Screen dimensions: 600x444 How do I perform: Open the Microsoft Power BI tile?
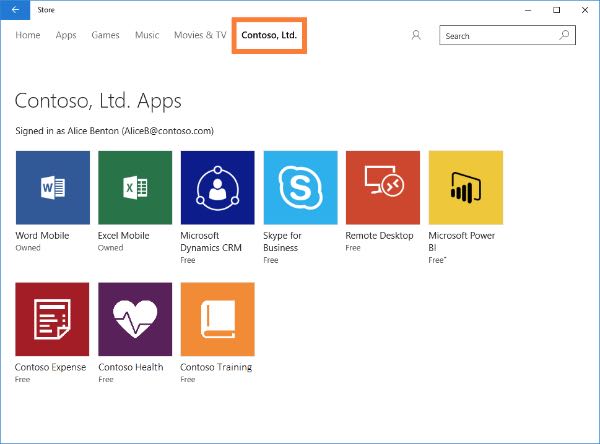(465, 188)
